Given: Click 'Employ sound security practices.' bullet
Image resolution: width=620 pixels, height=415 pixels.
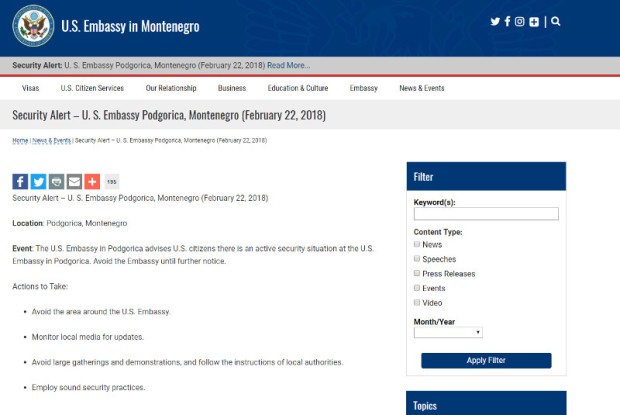Looking at the screenshot, I should click(x=88, y=387).
